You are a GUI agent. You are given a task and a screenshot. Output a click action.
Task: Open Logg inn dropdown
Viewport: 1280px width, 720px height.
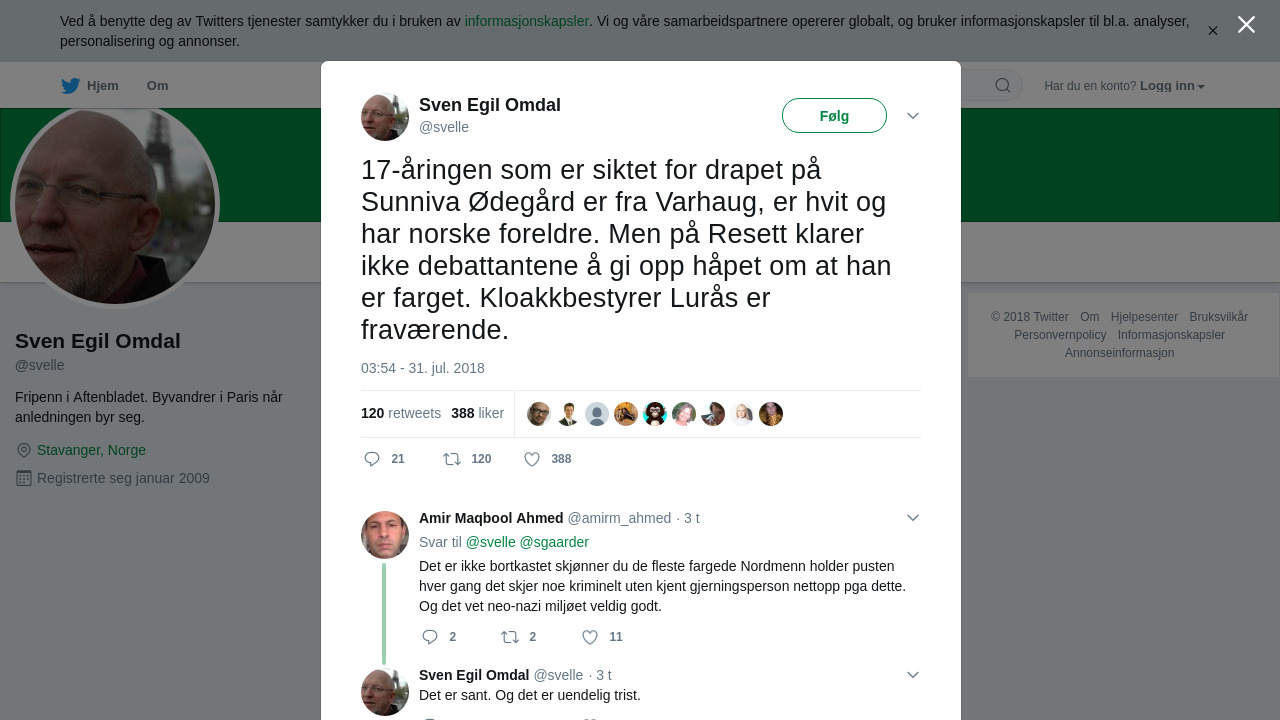tap(1172, 86)
